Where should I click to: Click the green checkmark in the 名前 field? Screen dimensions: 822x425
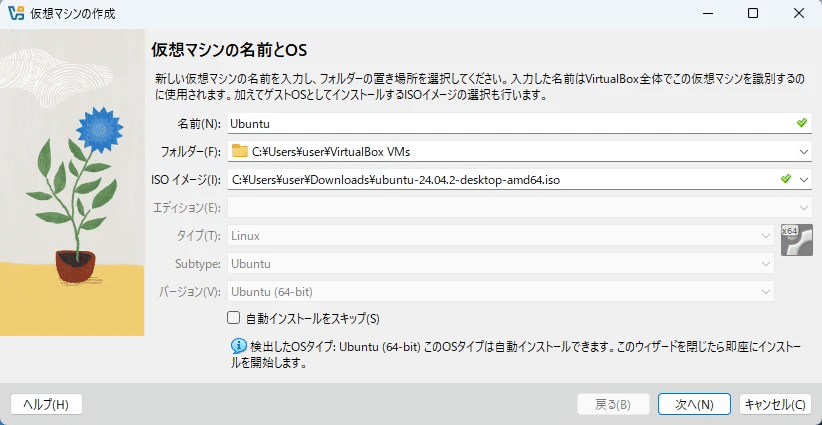tap(801, 123)
